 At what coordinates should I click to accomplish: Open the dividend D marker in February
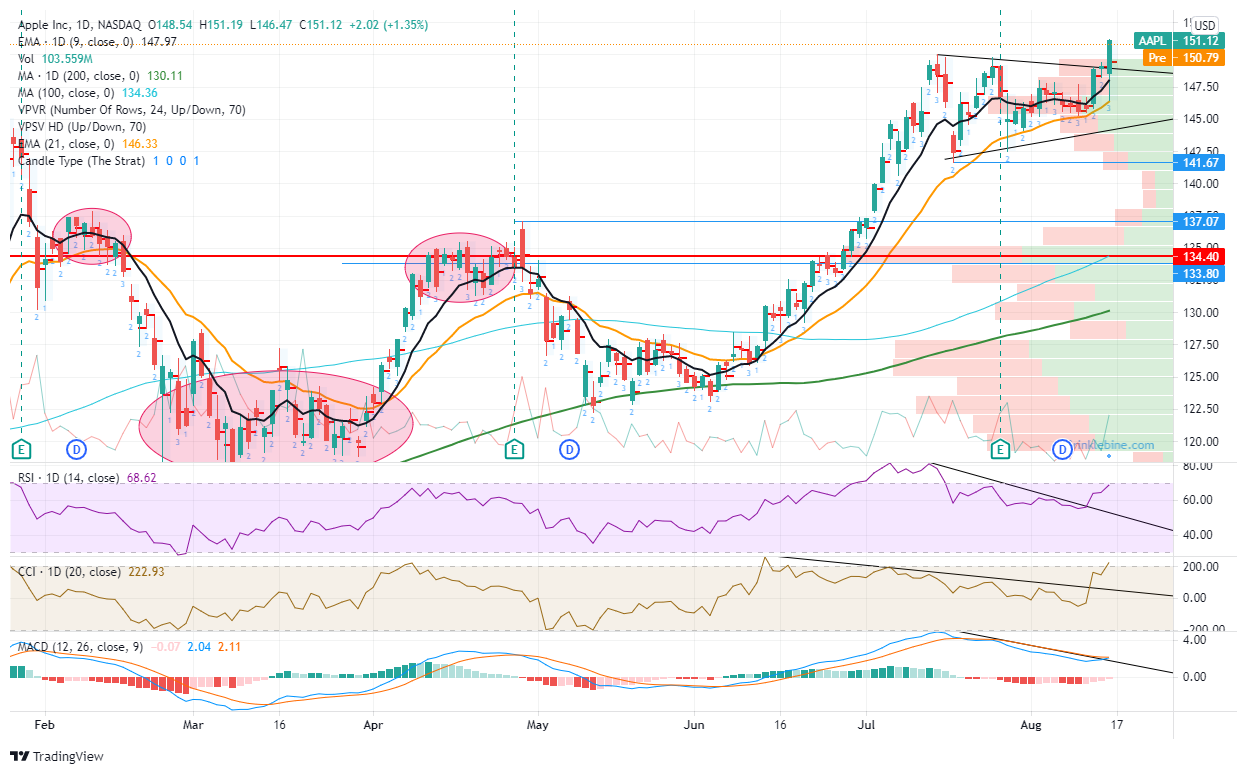[x=76, y=449]
